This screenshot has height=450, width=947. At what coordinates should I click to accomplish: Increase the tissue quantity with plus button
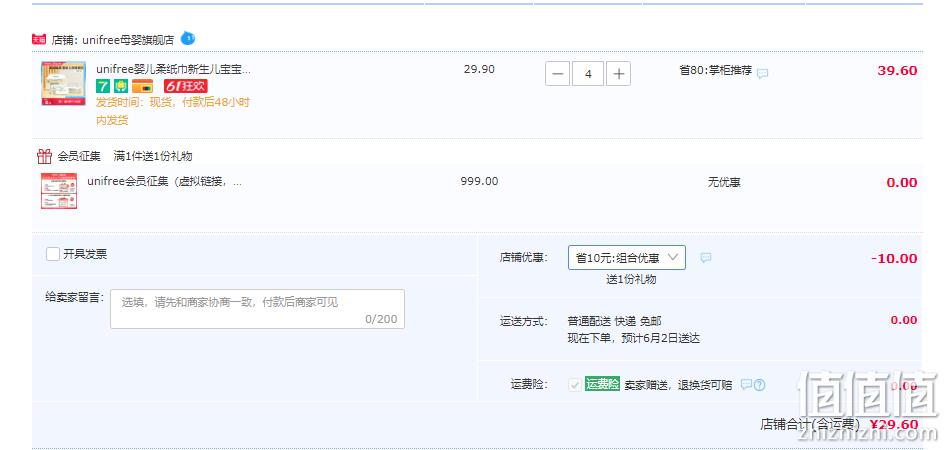(x=618, y=74)
